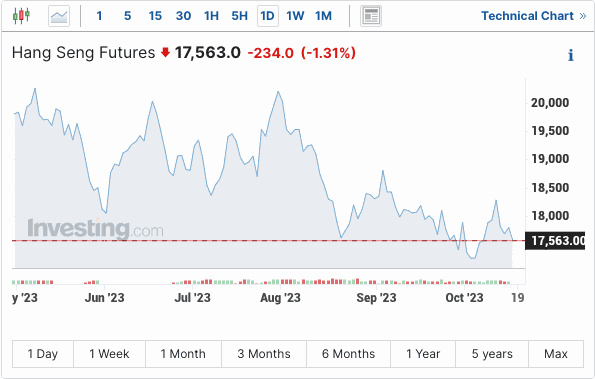Set interval to 1 minute
The width and height of the screenshot is (595, 379).
click(x=99, y=16)
